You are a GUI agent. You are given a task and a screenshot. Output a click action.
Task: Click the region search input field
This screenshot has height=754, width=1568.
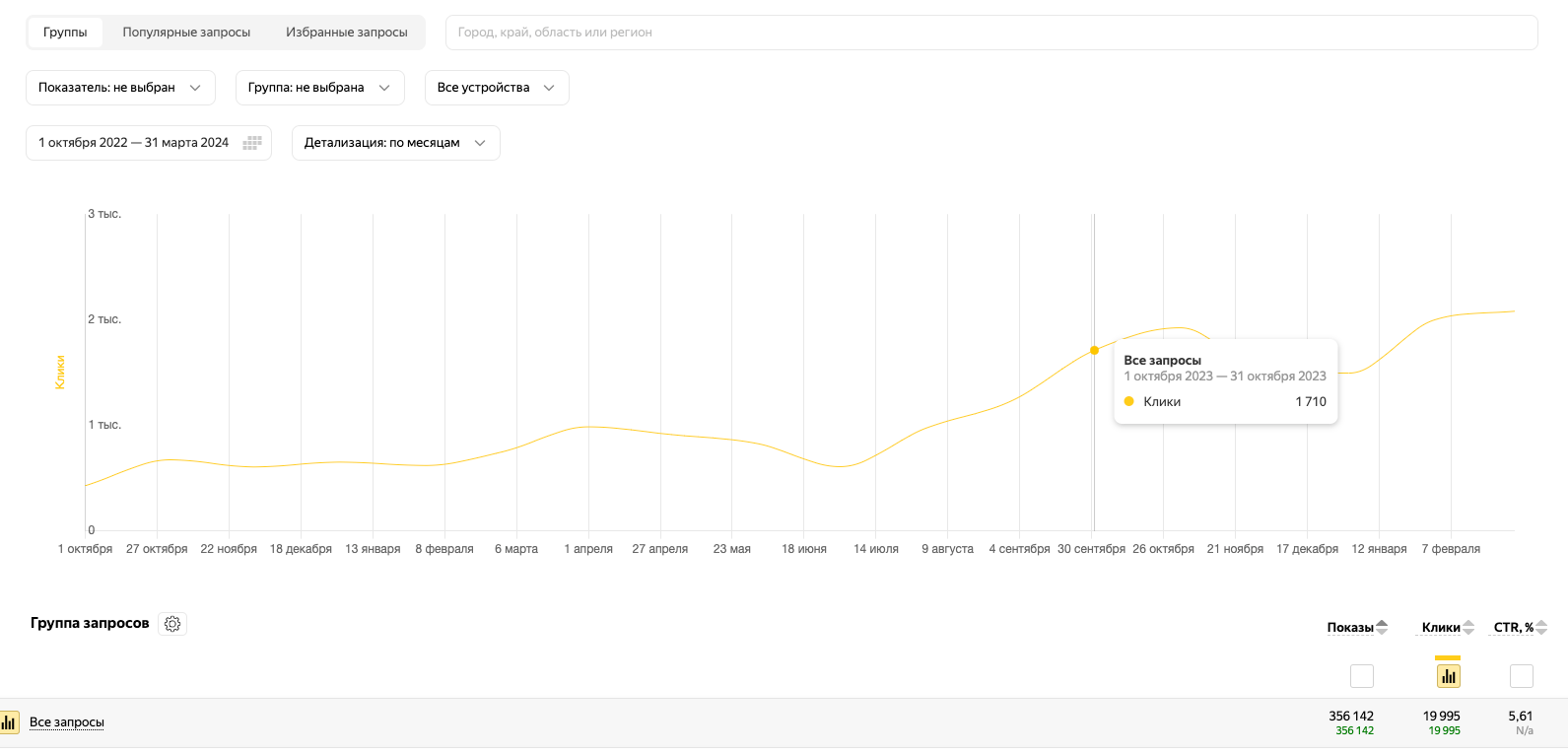pyautogui.click(x=990, y=33)
